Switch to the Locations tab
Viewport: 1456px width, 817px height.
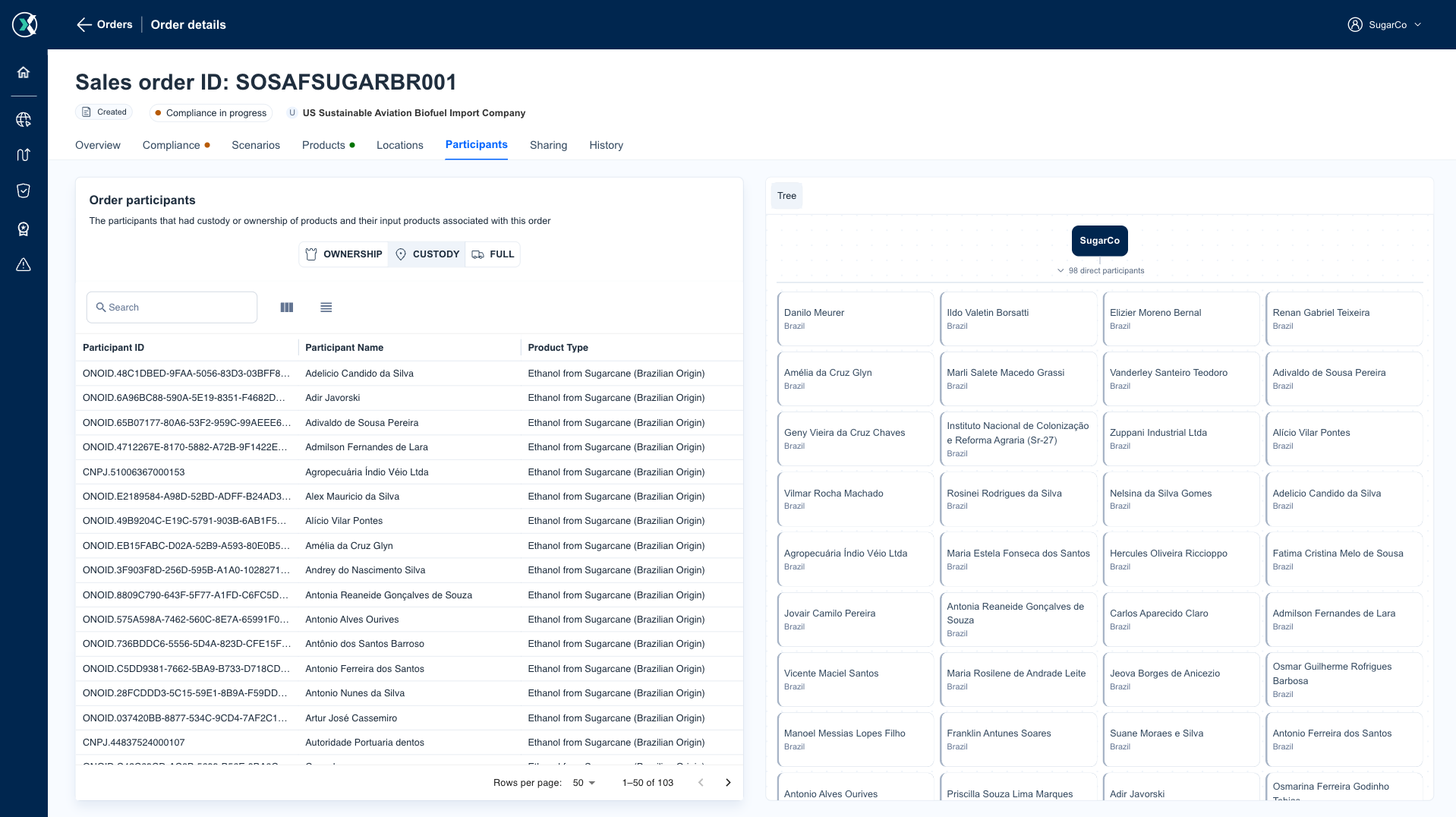[x=400, y=145]
